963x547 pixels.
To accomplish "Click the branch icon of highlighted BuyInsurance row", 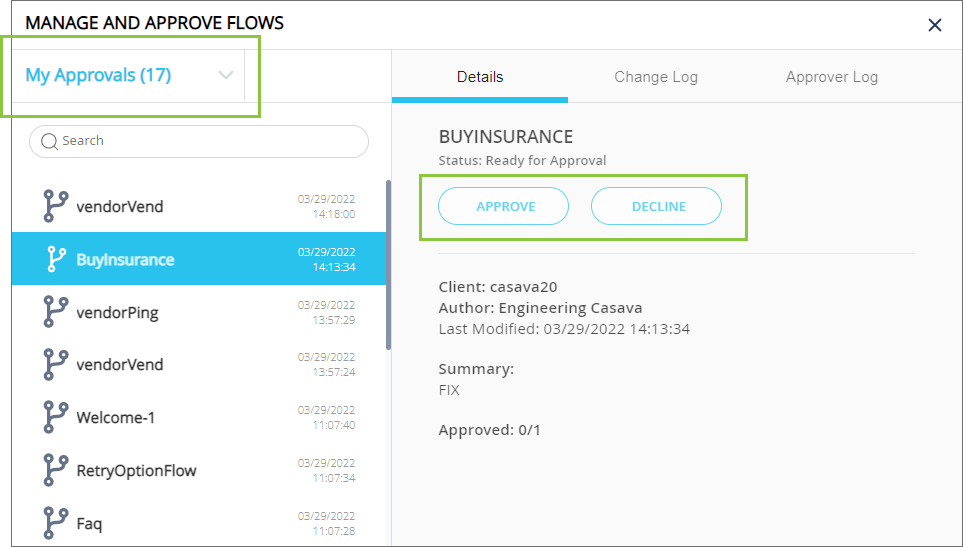I will tap(55, 259).
